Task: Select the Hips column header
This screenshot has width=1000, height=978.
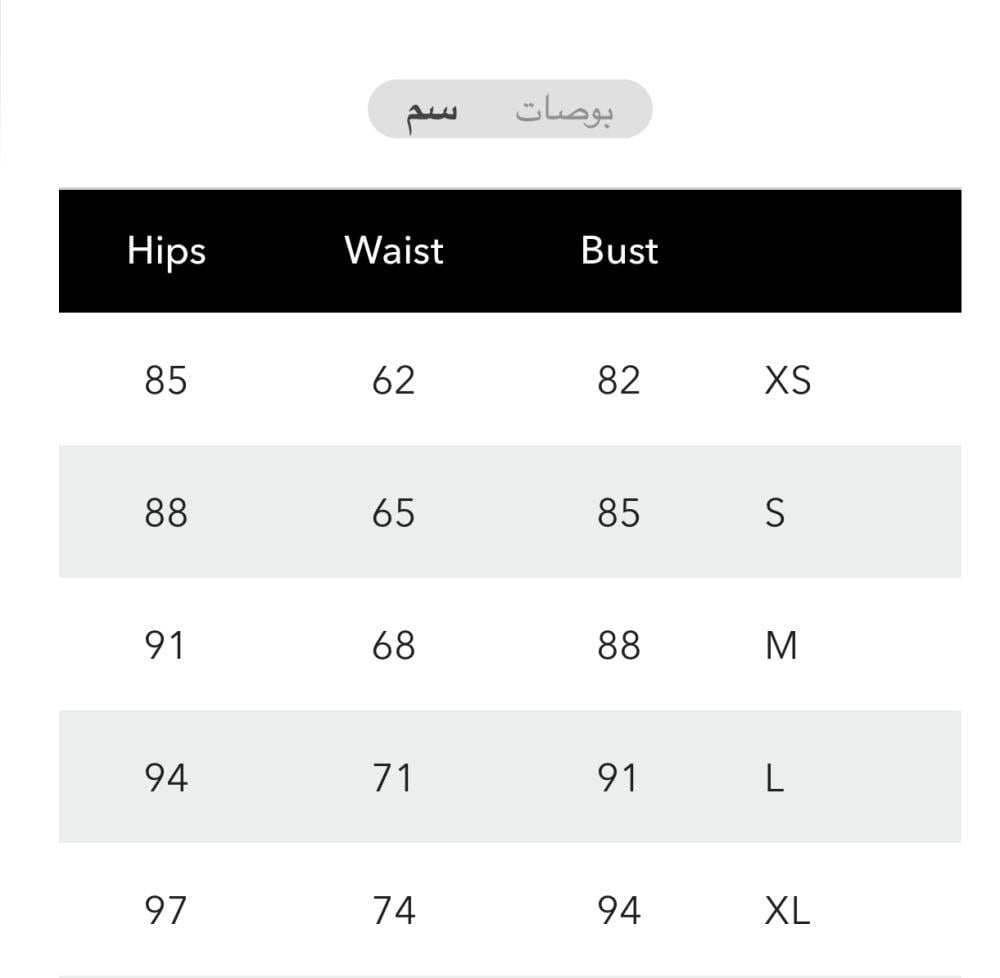Action: (x=166, y=251)
